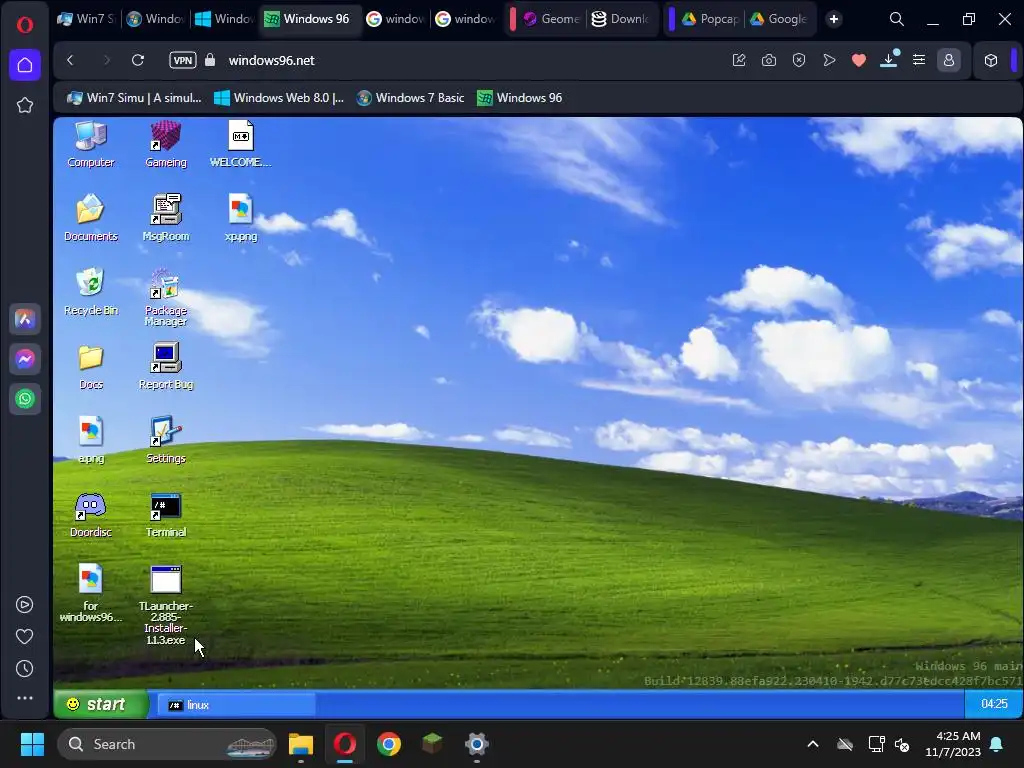Open the sidebar three dots setup

tap(25, 698)
